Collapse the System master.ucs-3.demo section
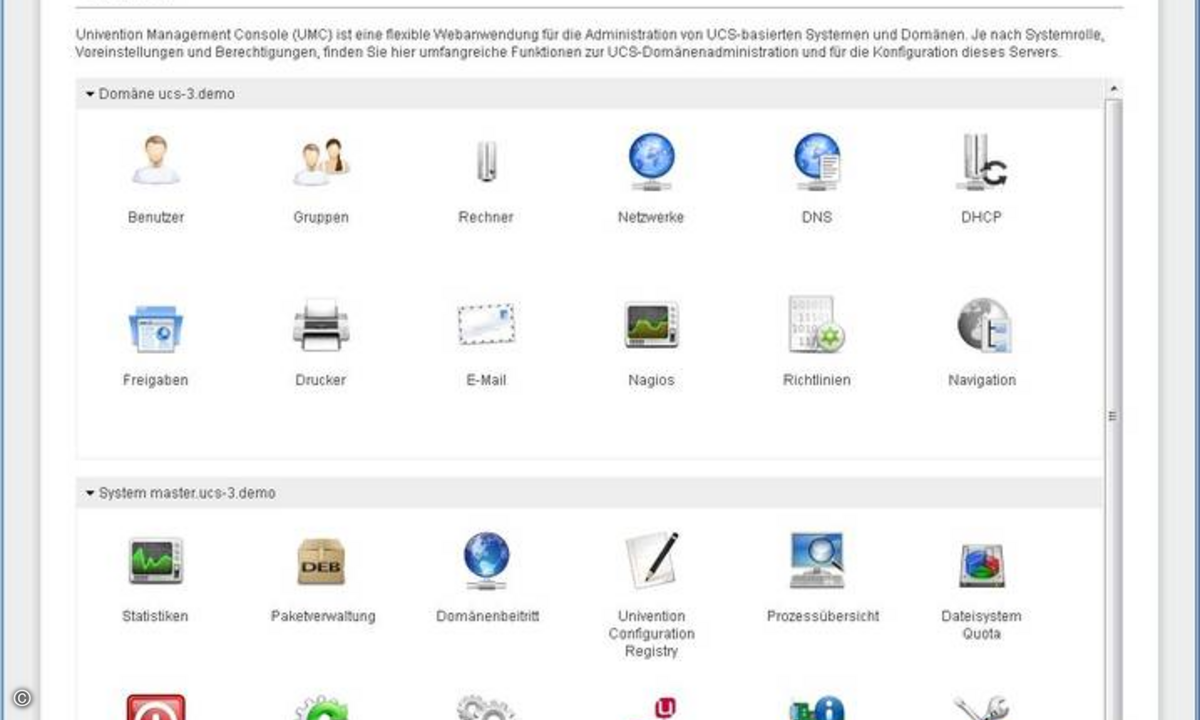 click(90, 493)
